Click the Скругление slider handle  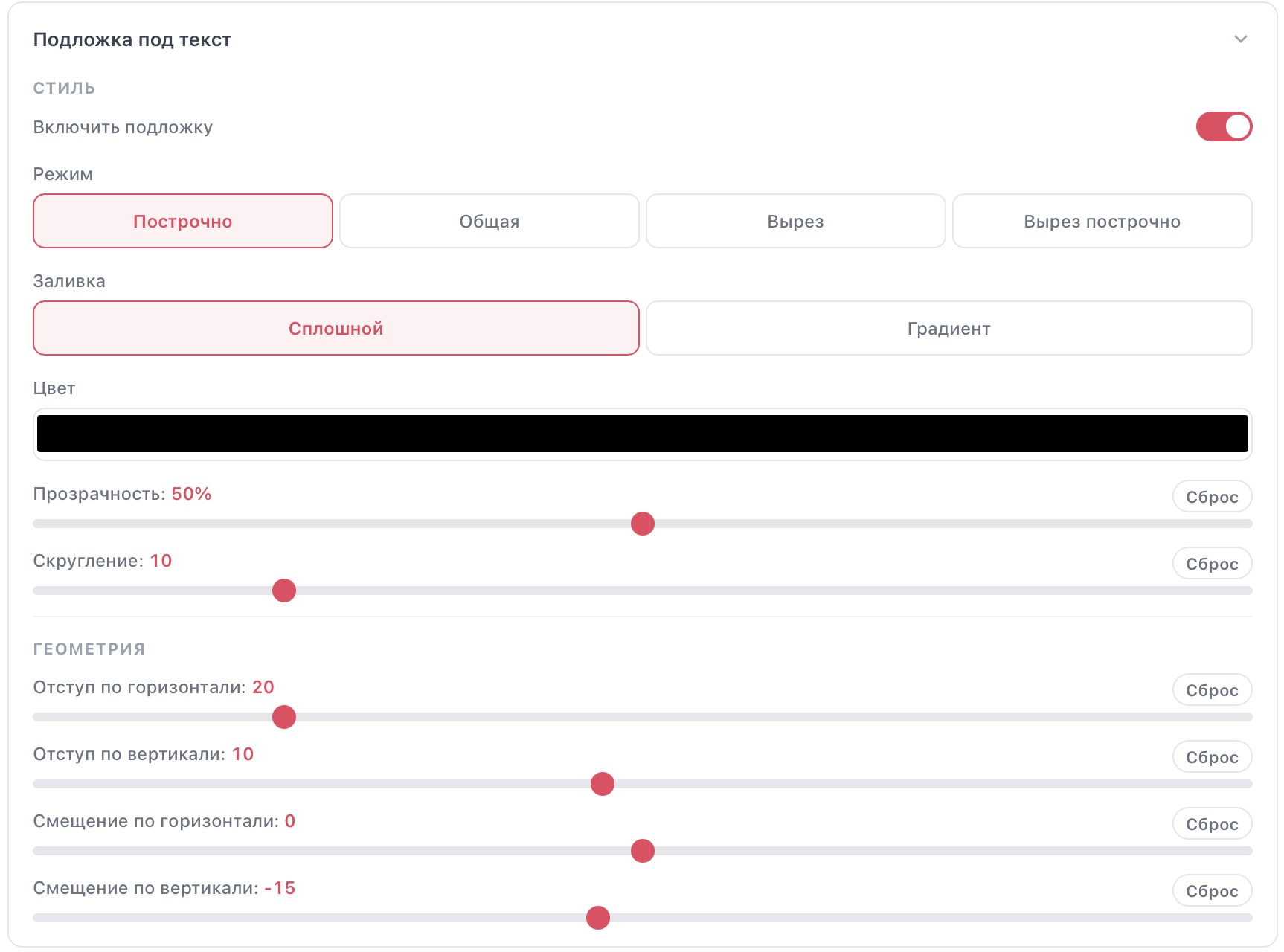pyautogui.click(x=284, y=591)
